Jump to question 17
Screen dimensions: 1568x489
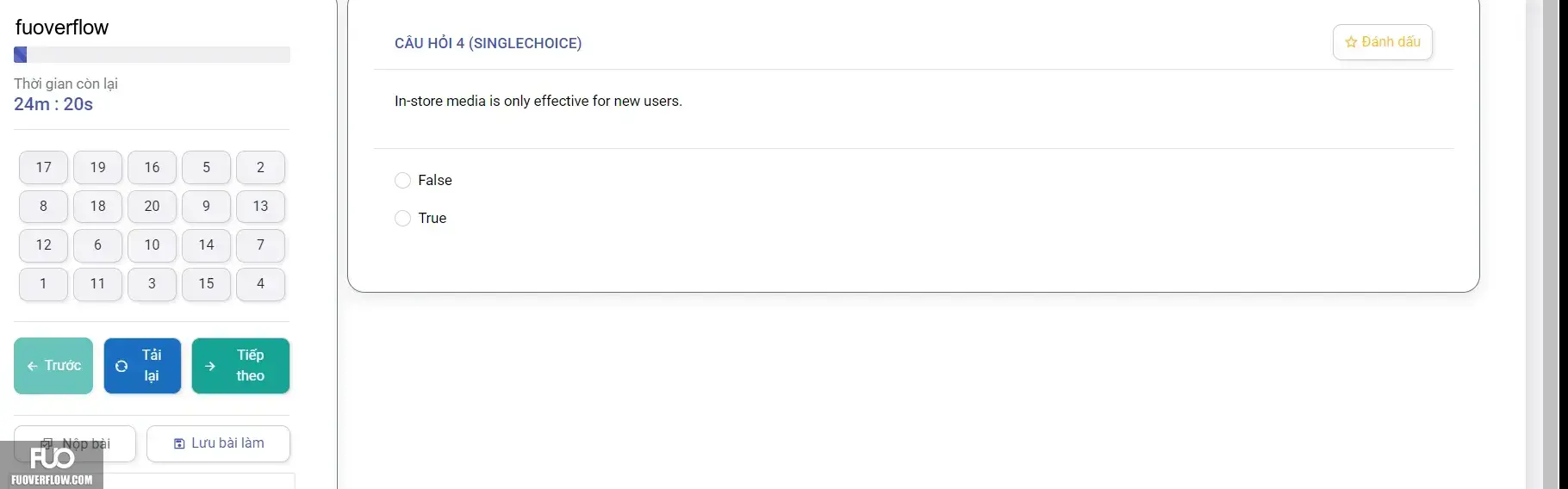point(43,167)
